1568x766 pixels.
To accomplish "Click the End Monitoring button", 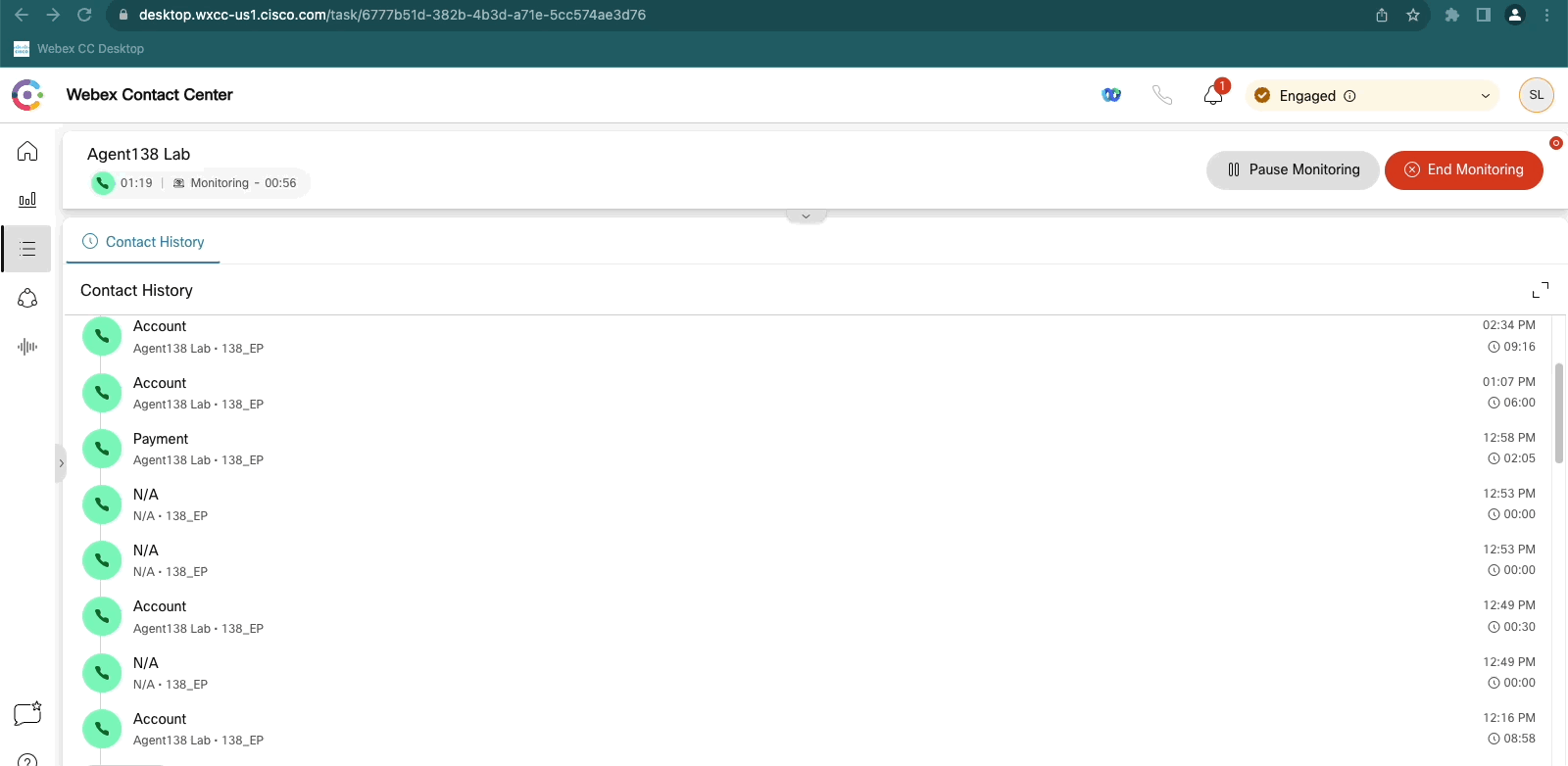I will pos(1463,169).
